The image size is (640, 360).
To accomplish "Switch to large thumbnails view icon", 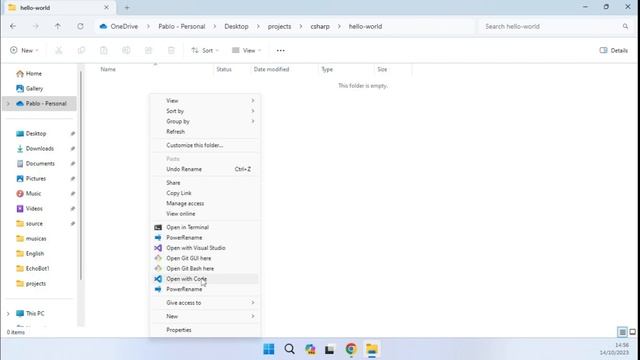I will pos(632,332).
